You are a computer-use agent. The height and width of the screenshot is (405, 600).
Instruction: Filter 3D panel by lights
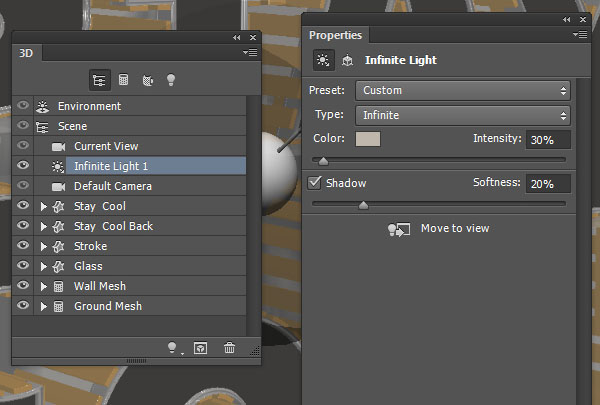[x=171, y=79]
